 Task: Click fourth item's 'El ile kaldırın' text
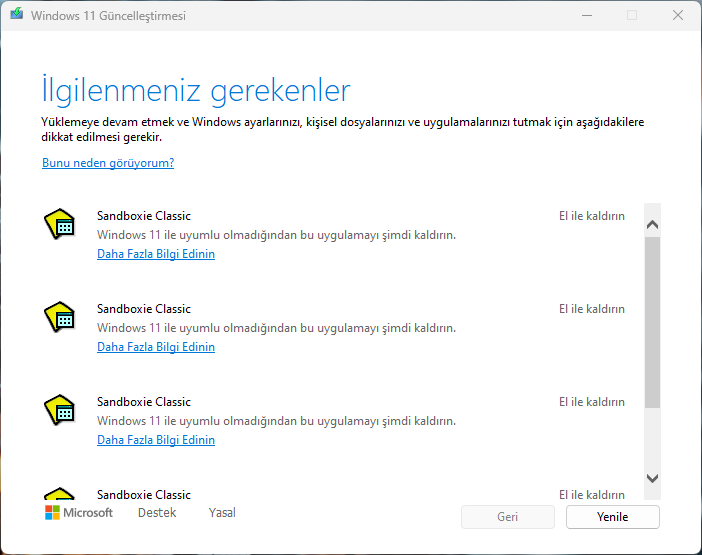point(592,495)
